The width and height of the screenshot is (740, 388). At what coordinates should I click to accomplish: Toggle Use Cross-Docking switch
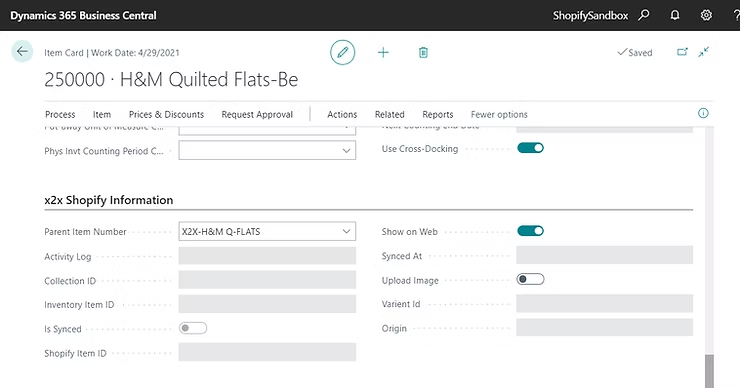(x=530, y=148)
